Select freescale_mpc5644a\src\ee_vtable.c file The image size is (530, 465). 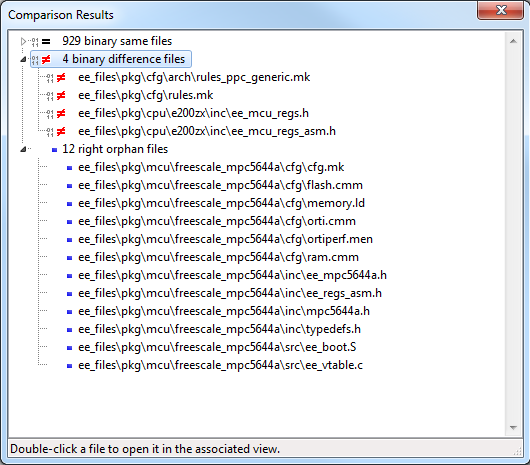tap(220, 365)
